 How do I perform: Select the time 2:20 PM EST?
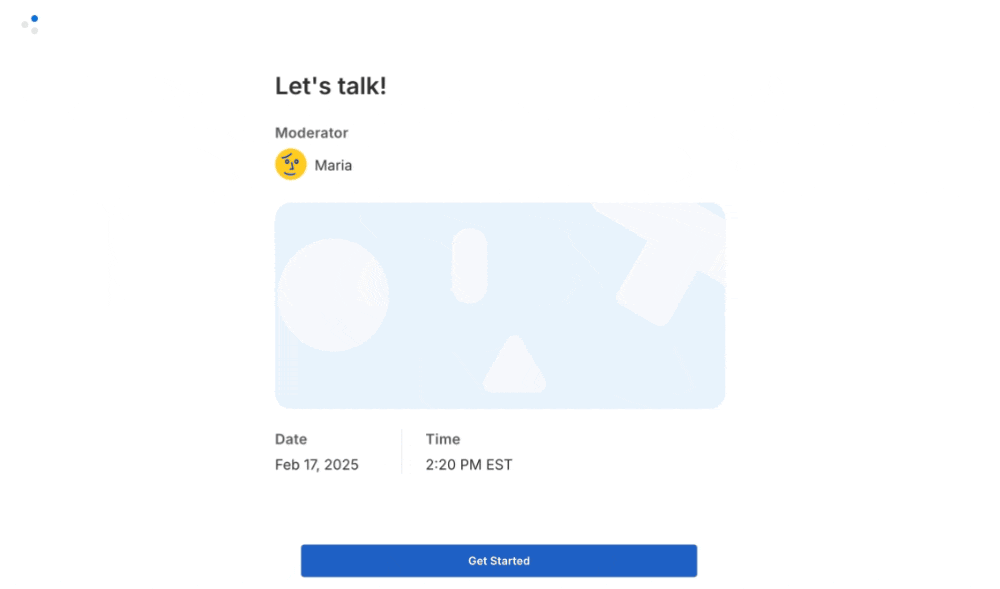468,465
